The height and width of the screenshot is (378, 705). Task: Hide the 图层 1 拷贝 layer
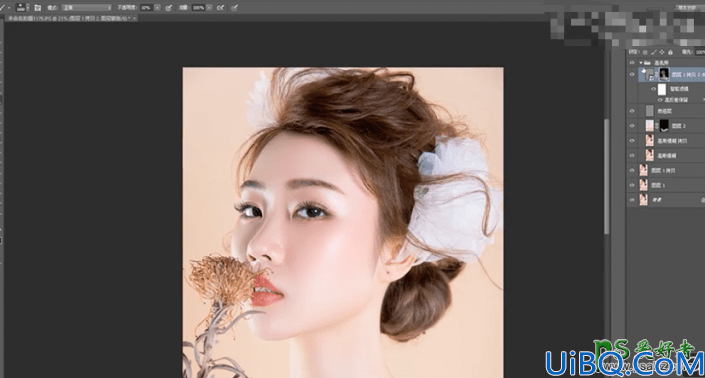[x=632, y=170]
